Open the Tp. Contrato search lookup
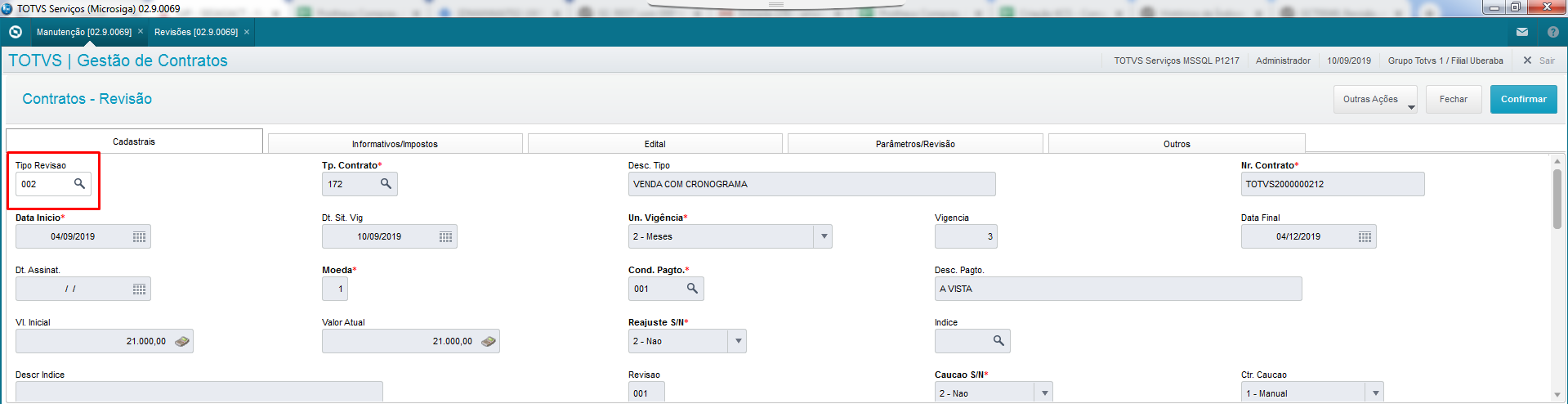This screenshot has height=404, width=1568. click(386, 184)
